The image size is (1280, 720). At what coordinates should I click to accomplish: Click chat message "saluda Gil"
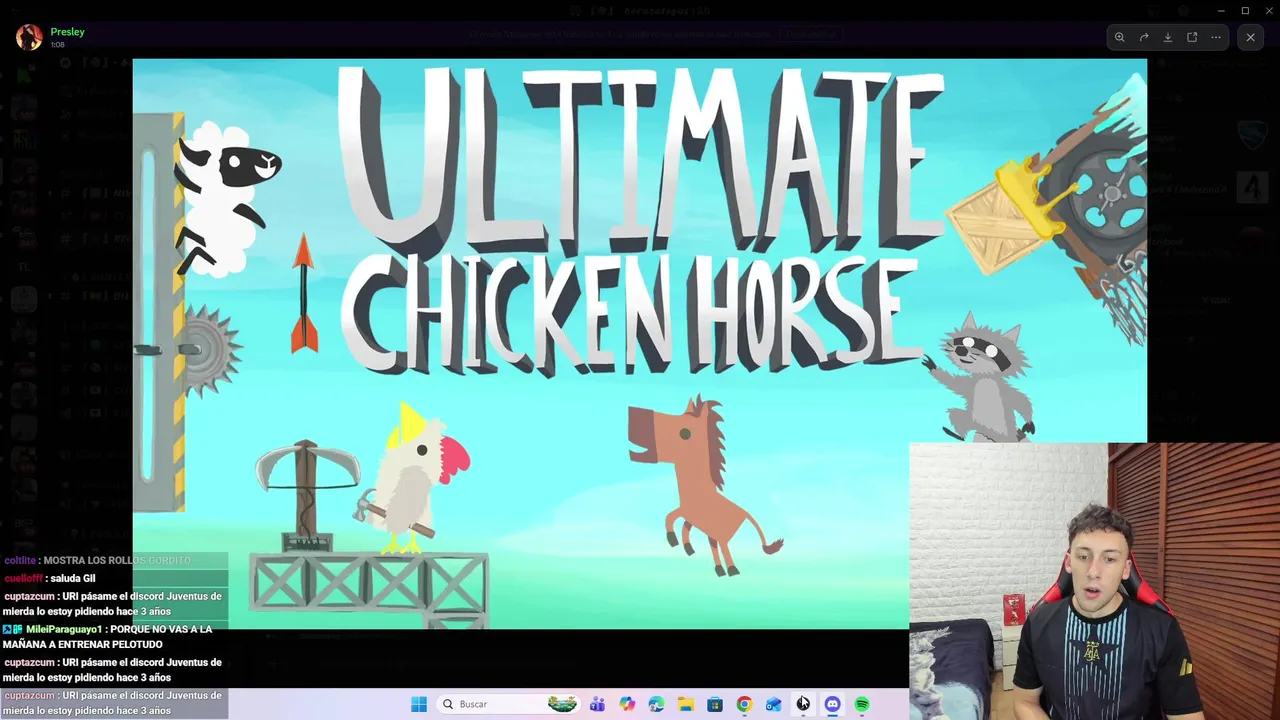pyautogui.click(x=73, y=578)
